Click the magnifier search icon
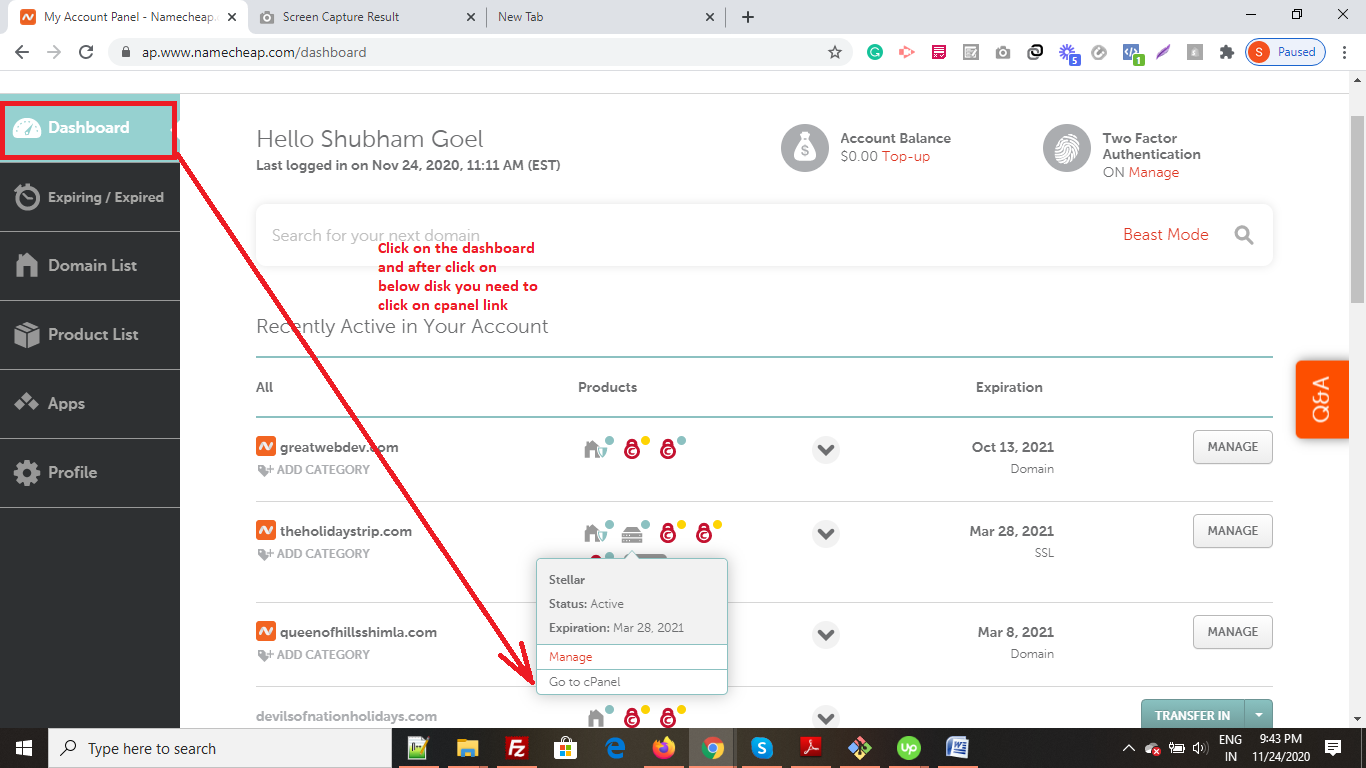This screenshot has width=1366, height=768. coord(1243,235)
